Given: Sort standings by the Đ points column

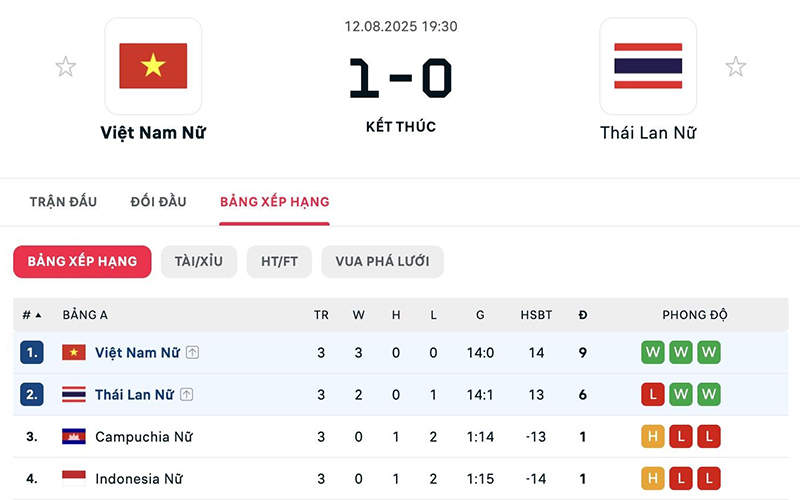Looking at the screenshot, I should pyautogui.click(x=583, y=315).
